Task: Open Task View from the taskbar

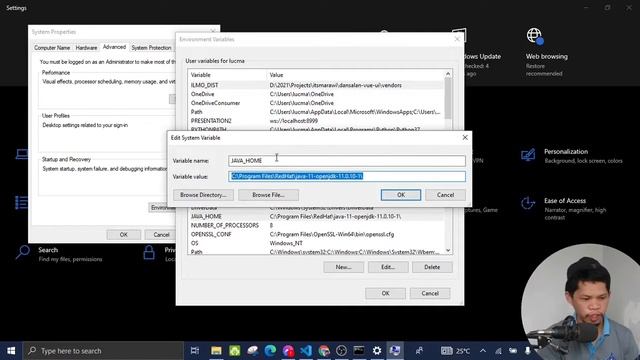Action: point(195,351)
